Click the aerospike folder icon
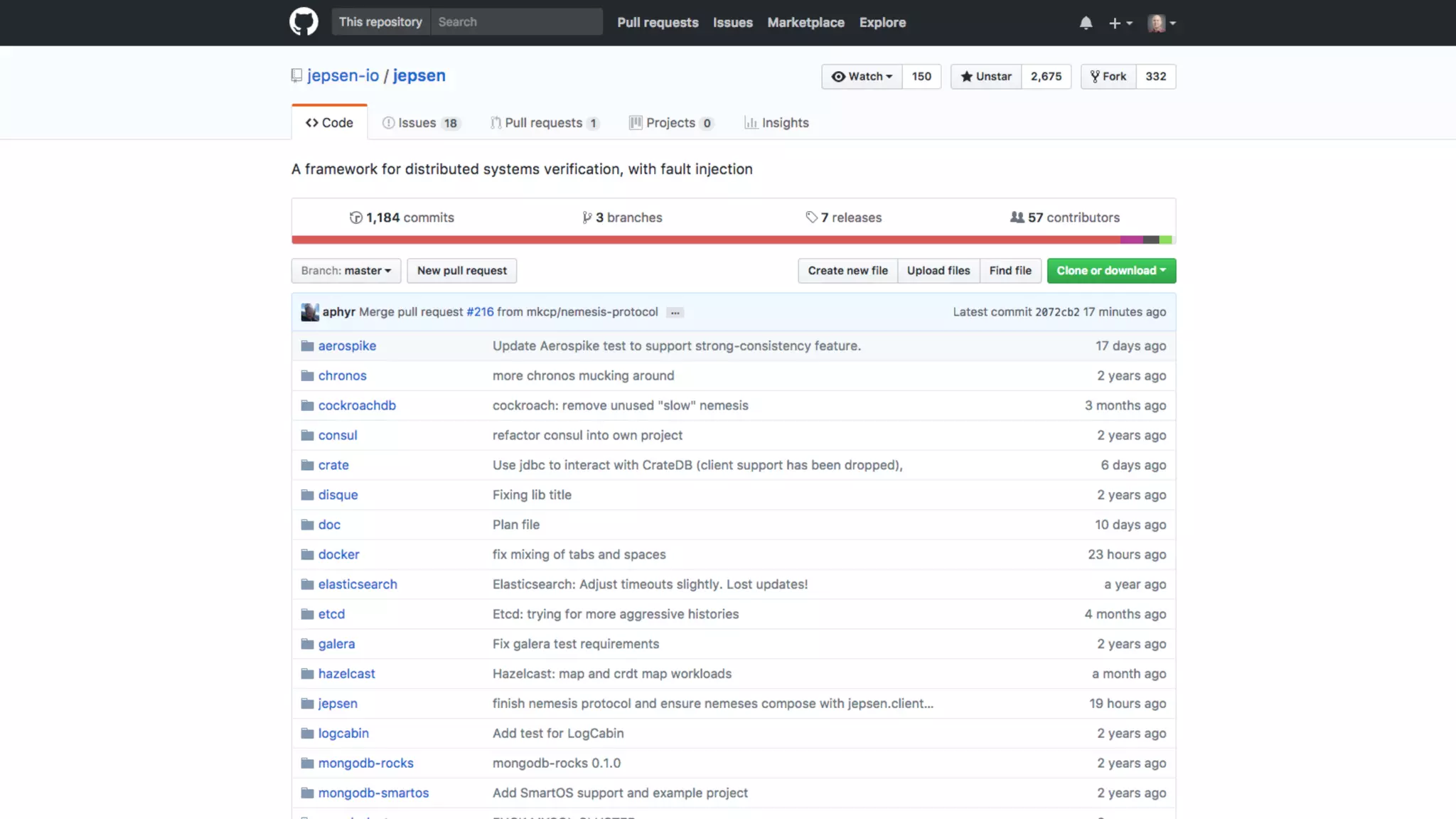1456x819 pixels. pyautogui.click(x=307, y=346)
